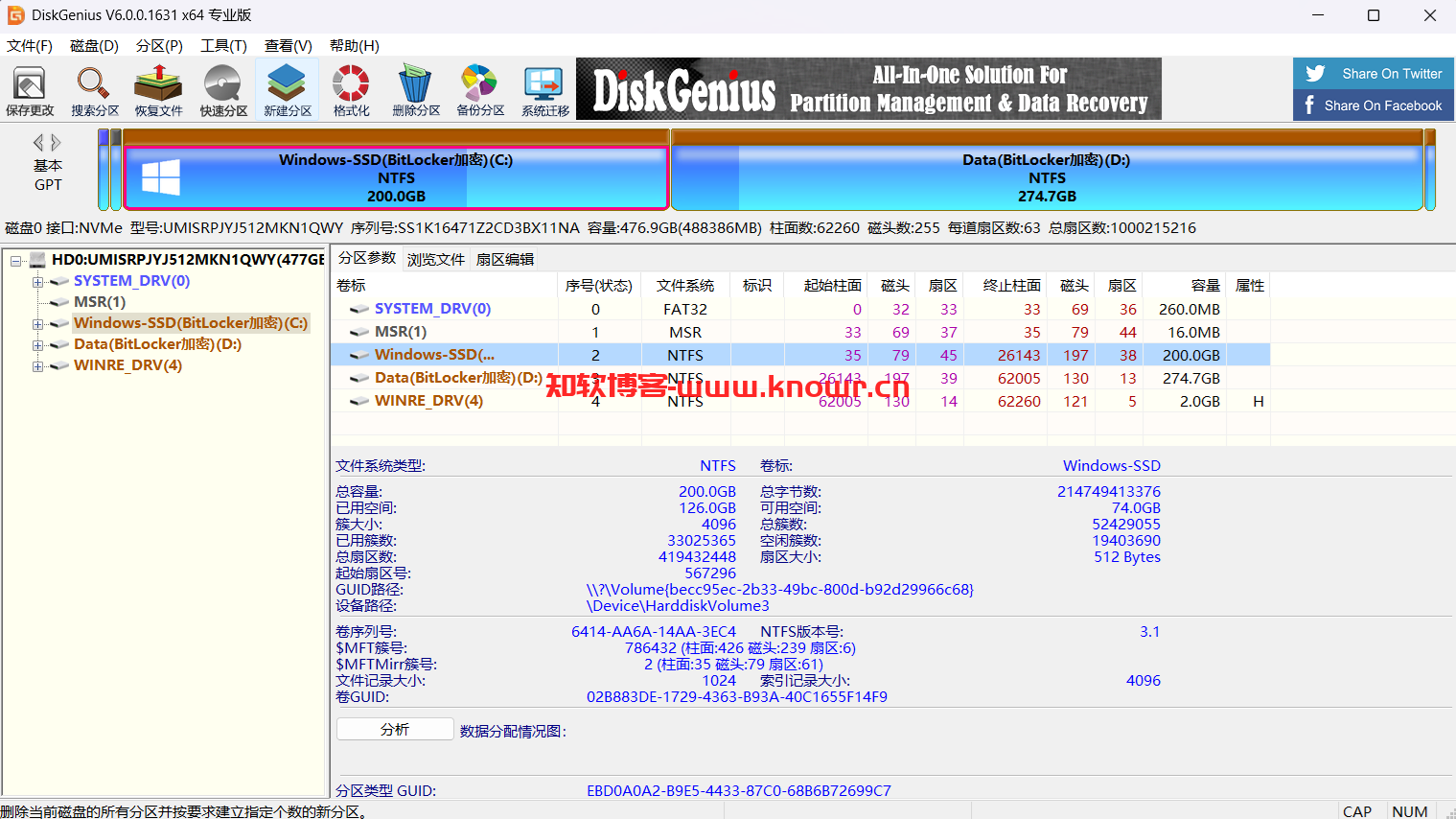Open the Partition (分区) menu

159,46
